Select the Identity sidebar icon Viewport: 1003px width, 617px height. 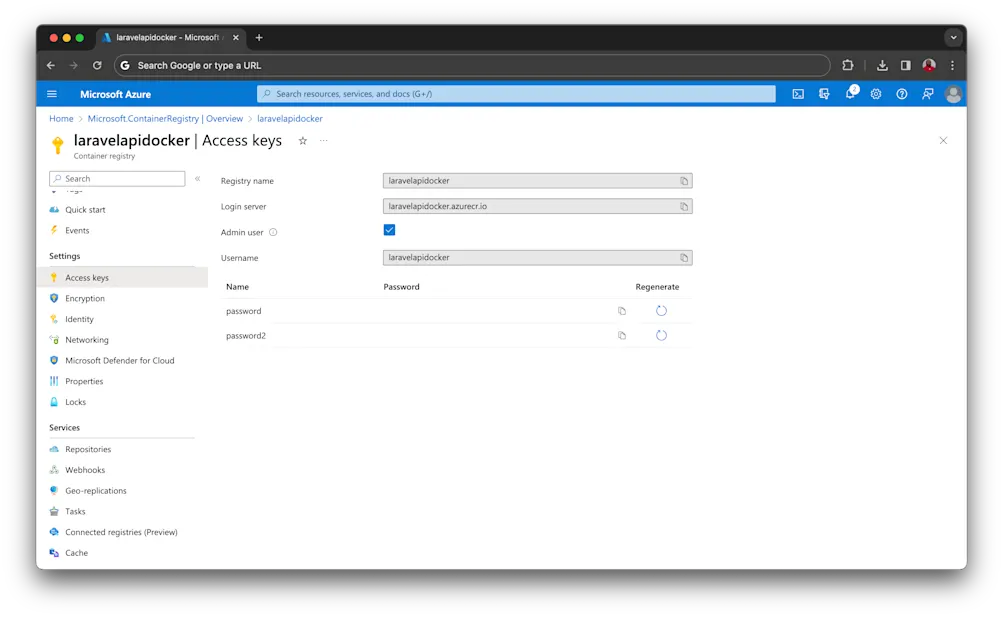(x=53, y=318)
